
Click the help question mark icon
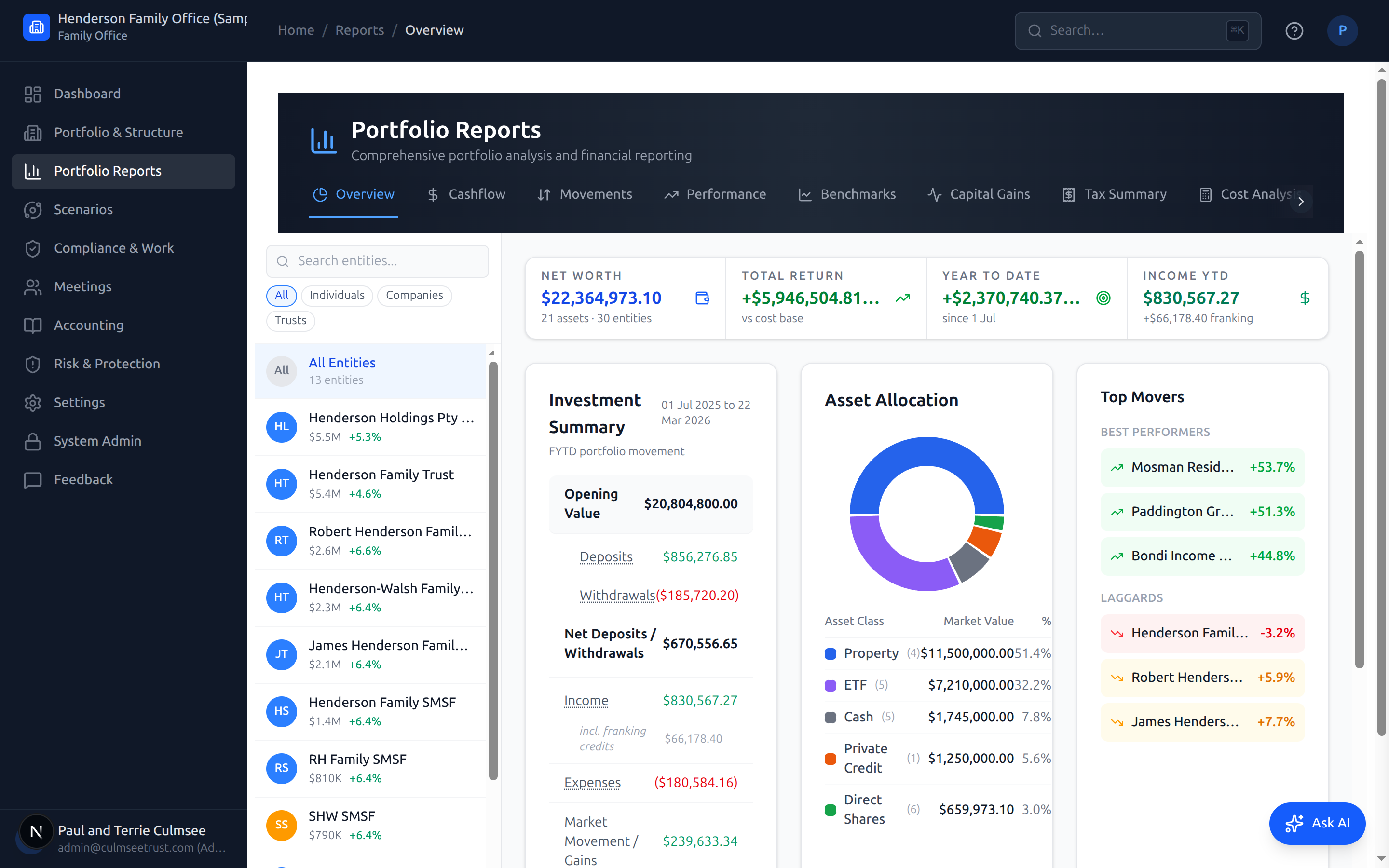pos(1294,30)
